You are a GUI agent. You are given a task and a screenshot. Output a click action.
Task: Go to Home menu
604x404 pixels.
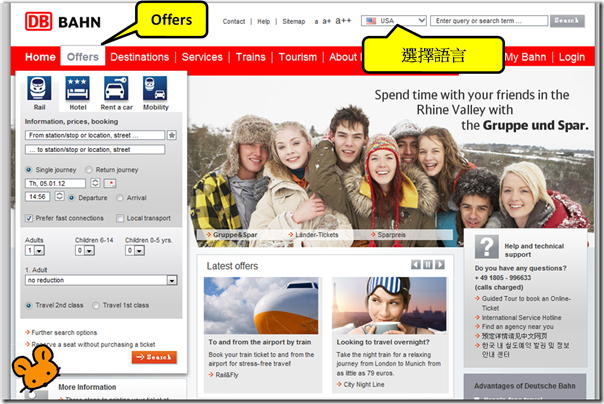tap(40, 57)
